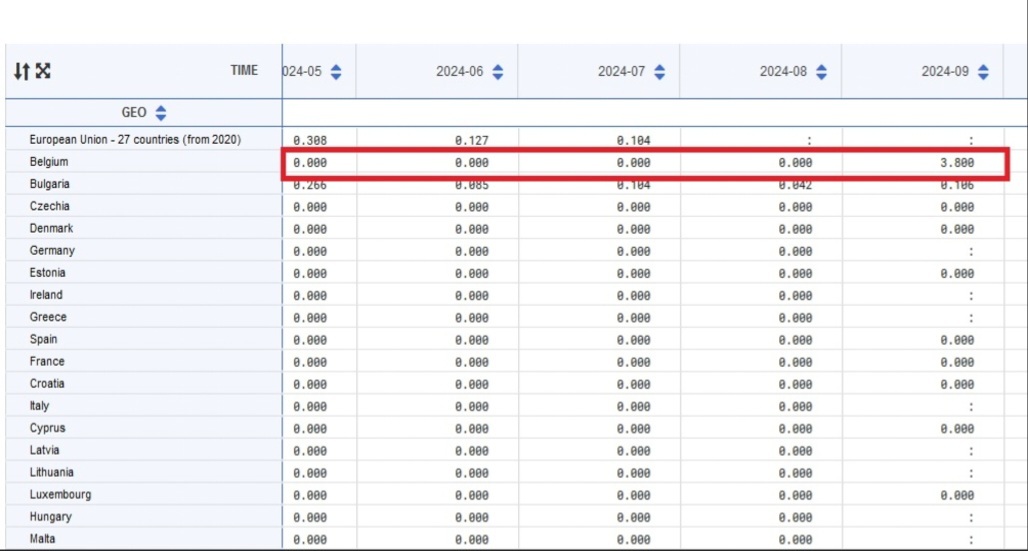Sort by the 2024-07 column arrows
Image resolution: width=1028 pixels, height=551 pixels.
[x=660, y=72]
